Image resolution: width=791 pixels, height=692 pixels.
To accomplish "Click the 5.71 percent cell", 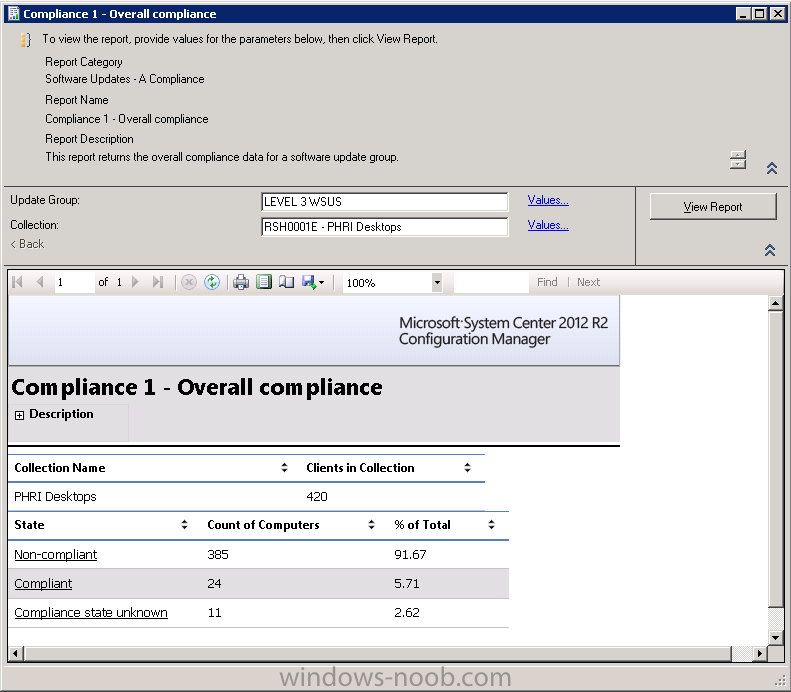I will tap(407, 584).
